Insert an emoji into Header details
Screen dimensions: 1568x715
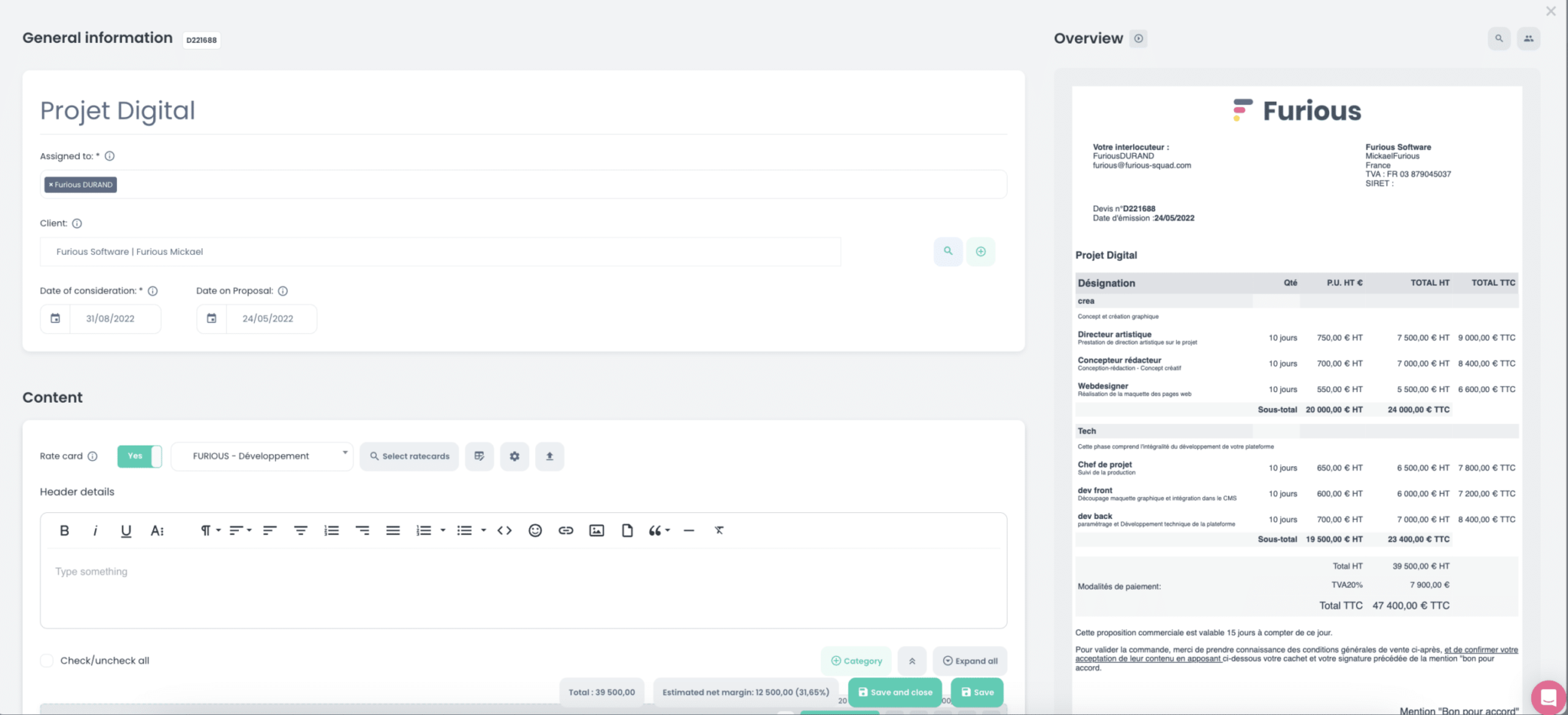tap(534, 530)
